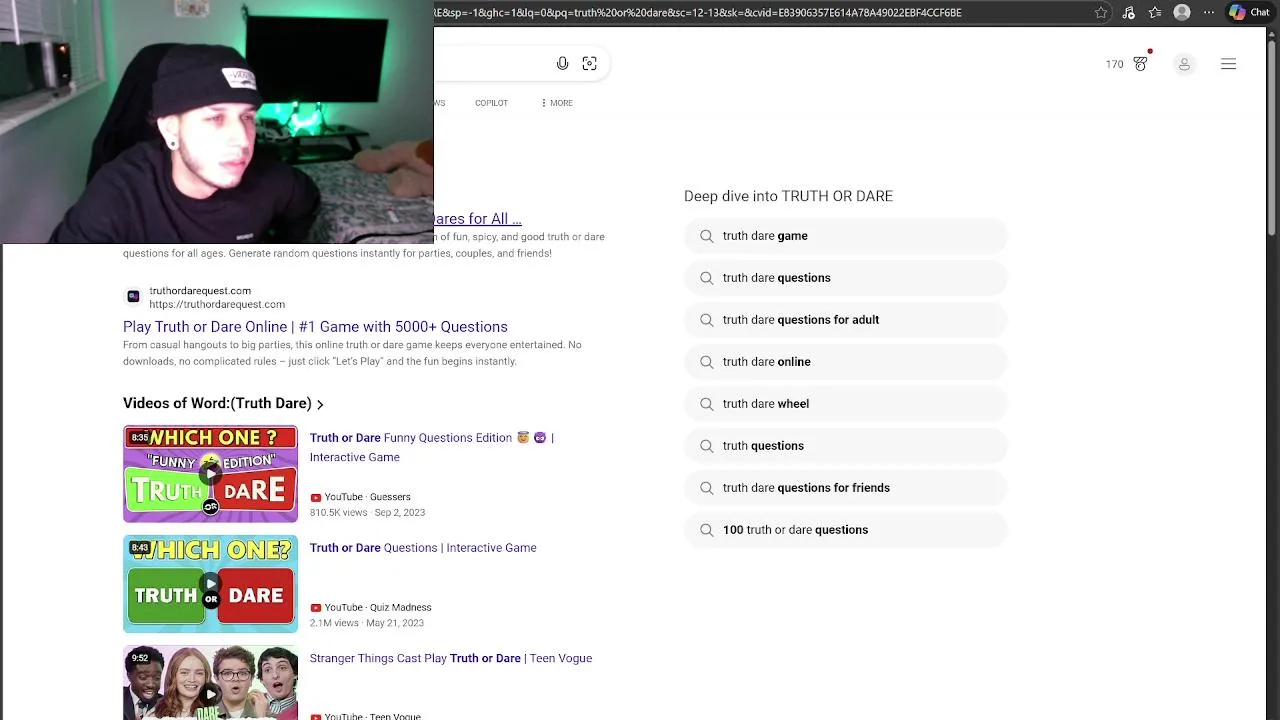Open the favorites list icon
The width and height of the screenshot is (1280, 720).
pyautogui.click(x=1155, y=12)
